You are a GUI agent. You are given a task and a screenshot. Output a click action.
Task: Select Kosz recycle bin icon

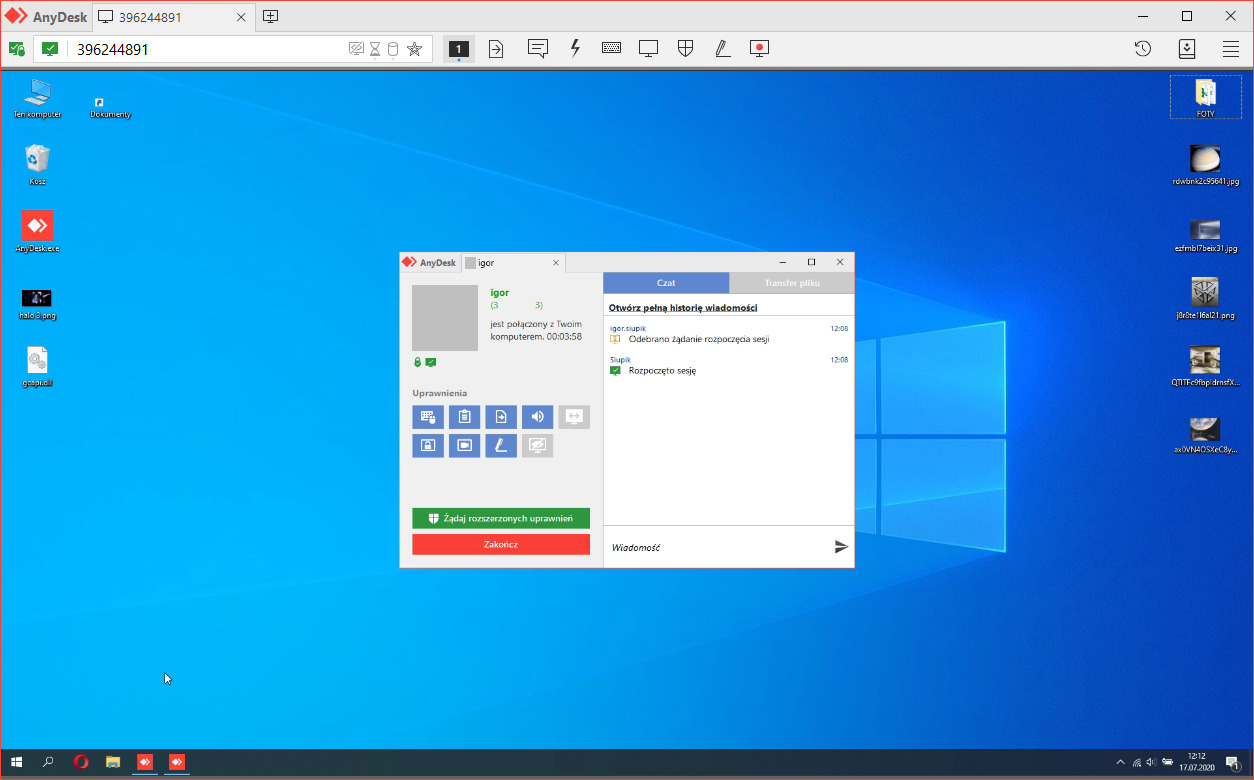coord(37,165)
